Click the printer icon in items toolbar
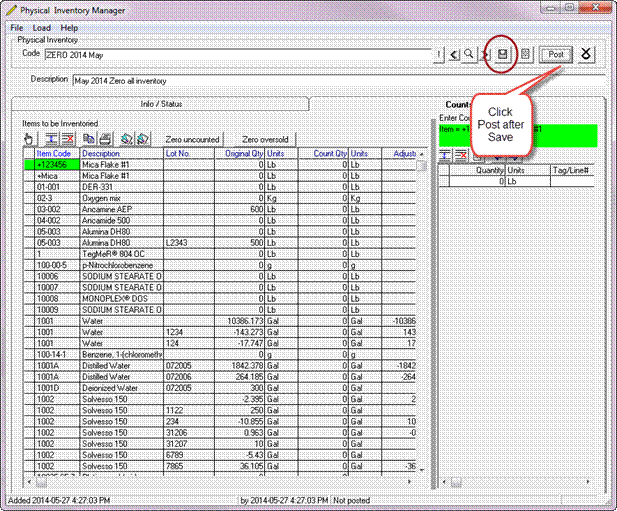Viewport: 617px width, 511px height. (105, 139)
